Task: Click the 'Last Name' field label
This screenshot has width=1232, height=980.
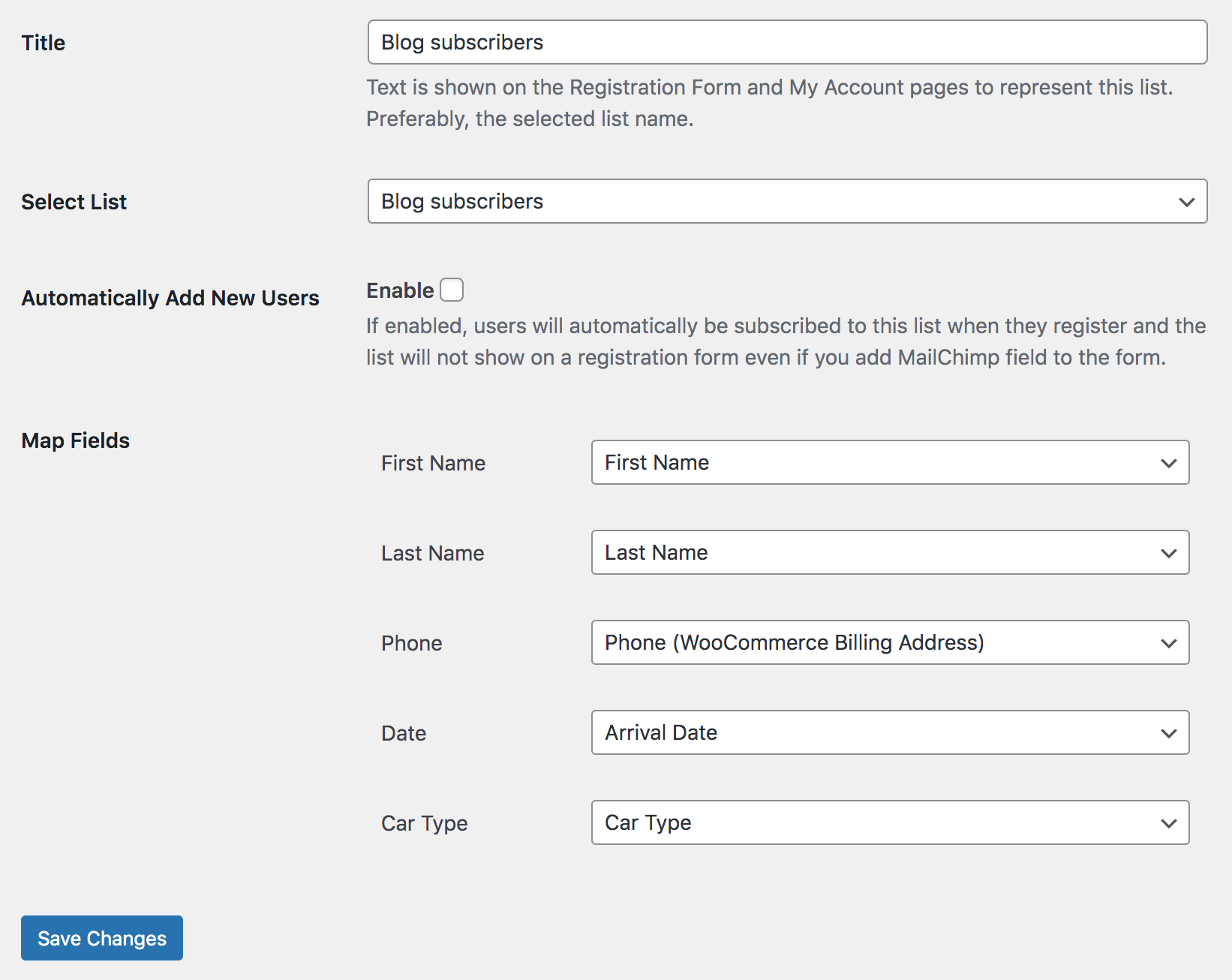Action: pos(432,553)
